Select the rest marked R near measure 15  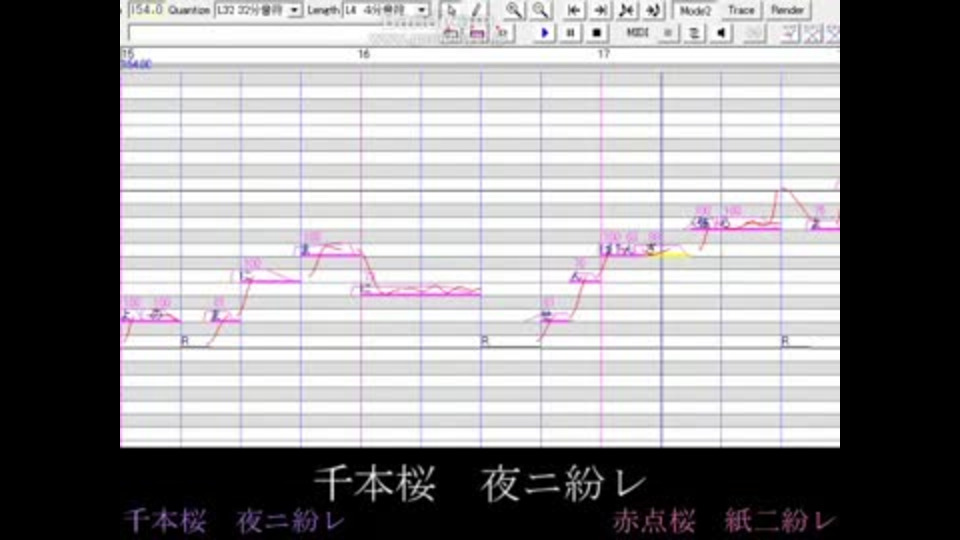(195, 342)
